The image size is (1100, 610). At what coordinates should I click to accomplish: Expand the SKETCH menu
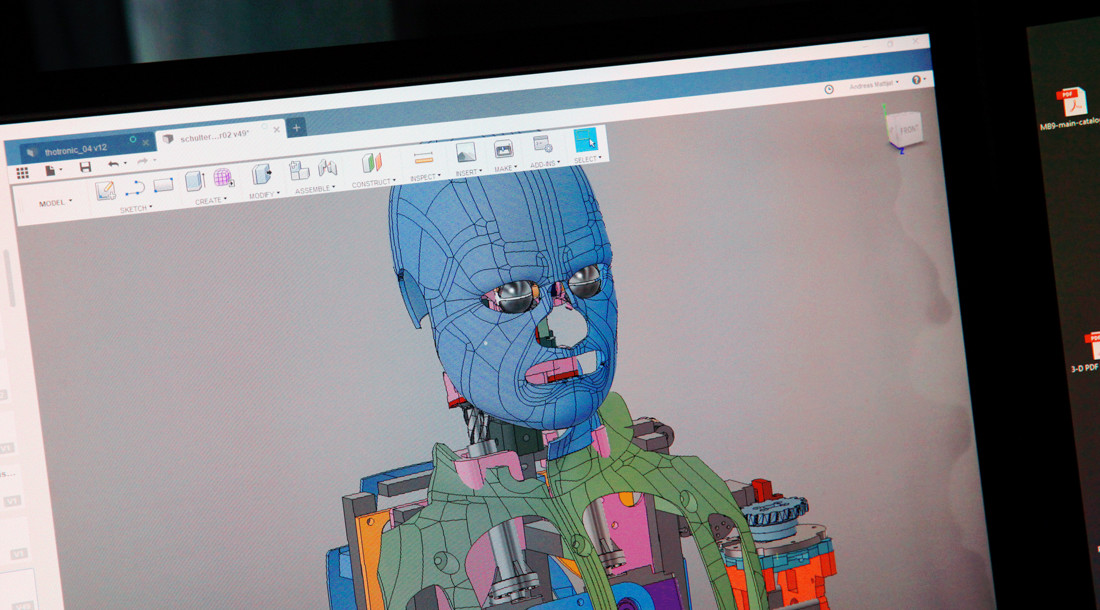coord(135,209)
